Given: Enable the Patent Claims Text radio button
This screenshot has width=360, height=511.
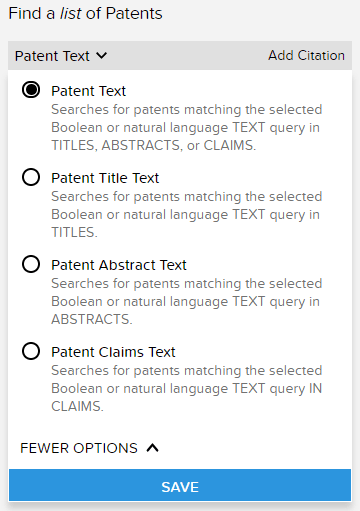Looking at the screenshot, I should coord(31,351).
